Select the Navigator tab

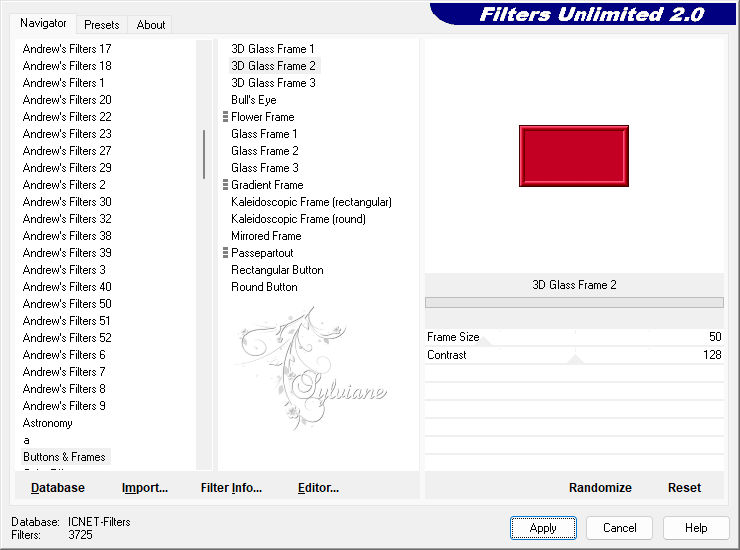[43, 23]
